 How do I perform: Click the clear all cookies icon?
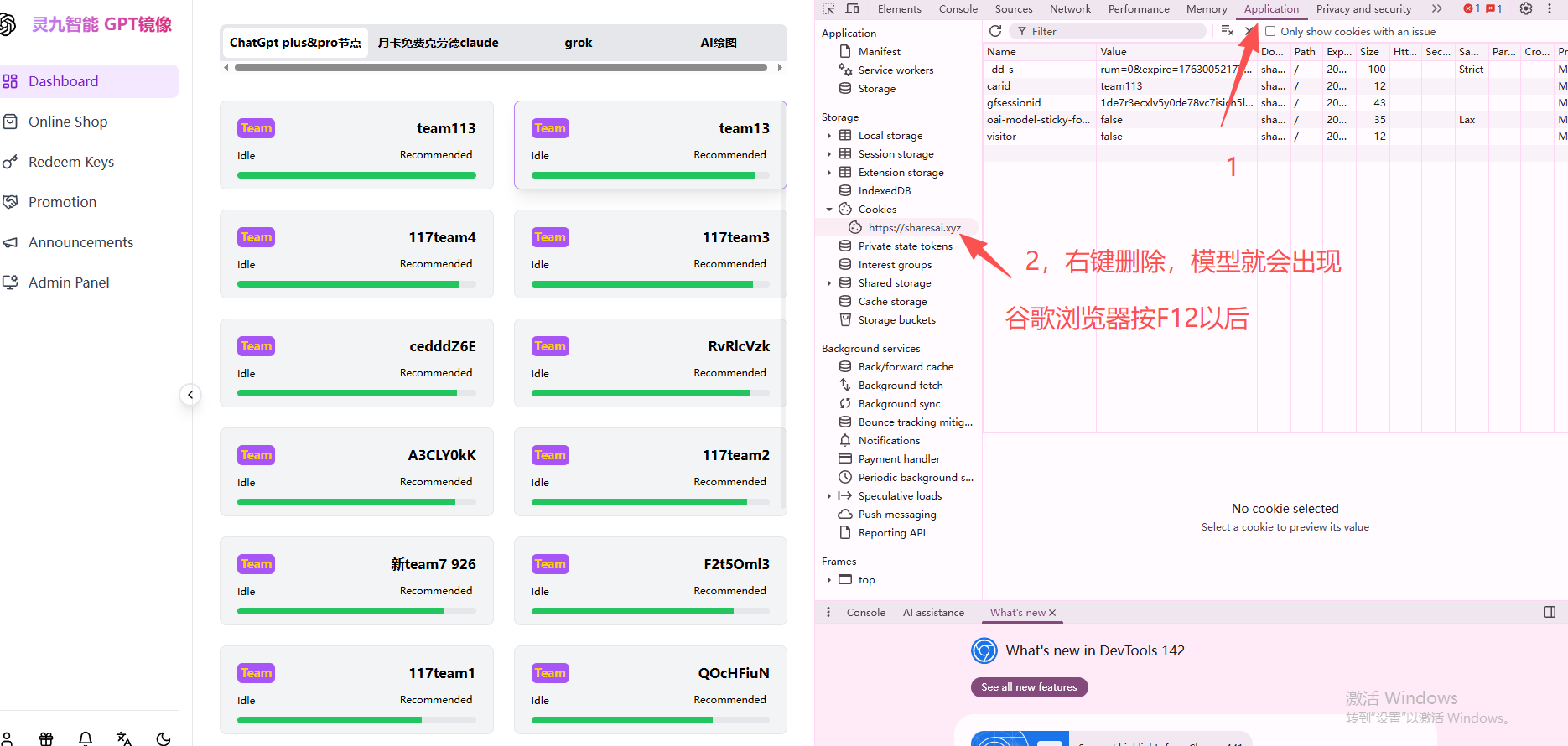1228,31
